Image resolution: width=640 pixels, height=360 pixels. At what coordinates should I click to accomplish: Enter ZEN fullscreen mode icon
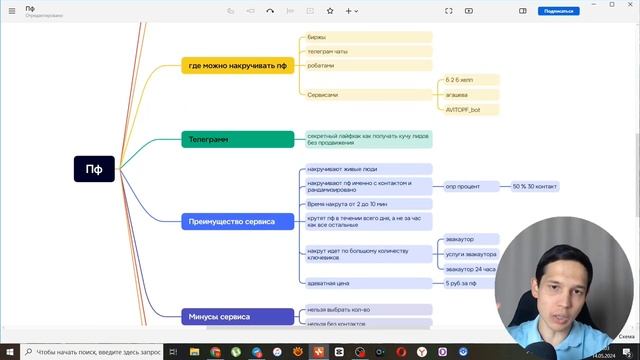(x=449, y=11)
